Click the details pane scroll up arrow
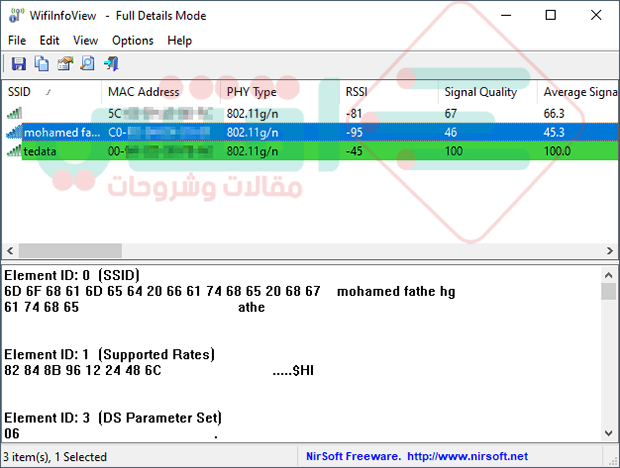Viewport: 620px width, 468px height. (609, 275)
